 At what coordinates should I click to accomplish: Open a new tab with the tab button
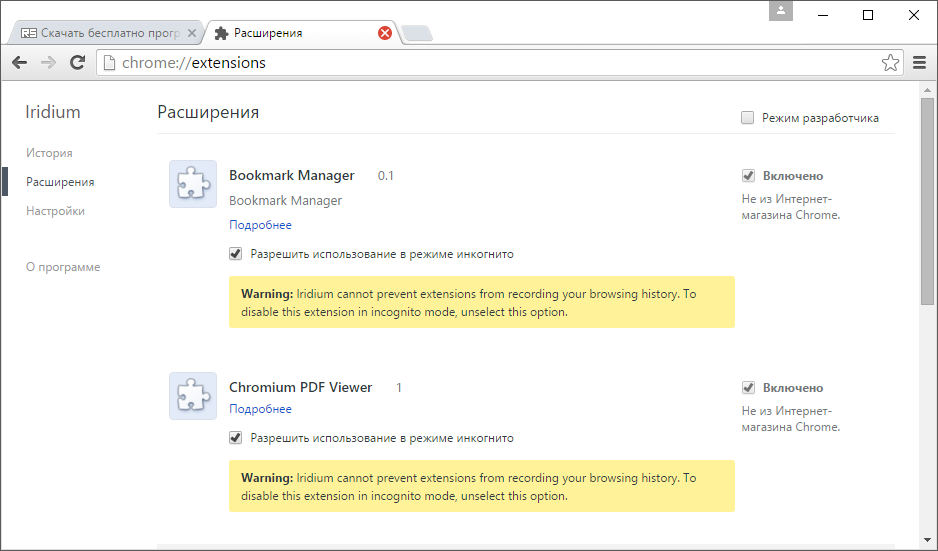click(x=417, y=34)
